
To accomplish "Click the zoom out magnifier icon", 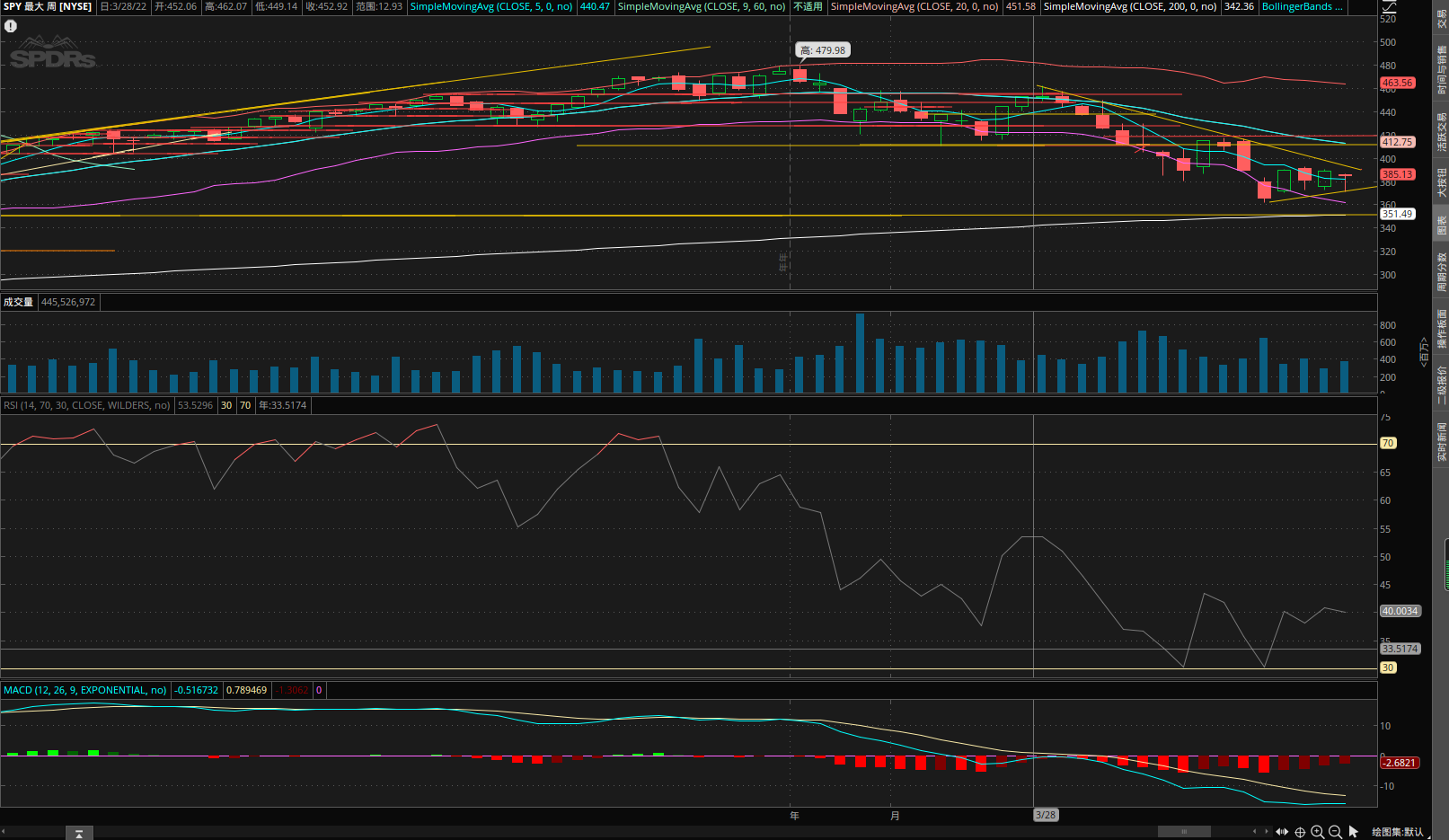I will [1335, 832].
